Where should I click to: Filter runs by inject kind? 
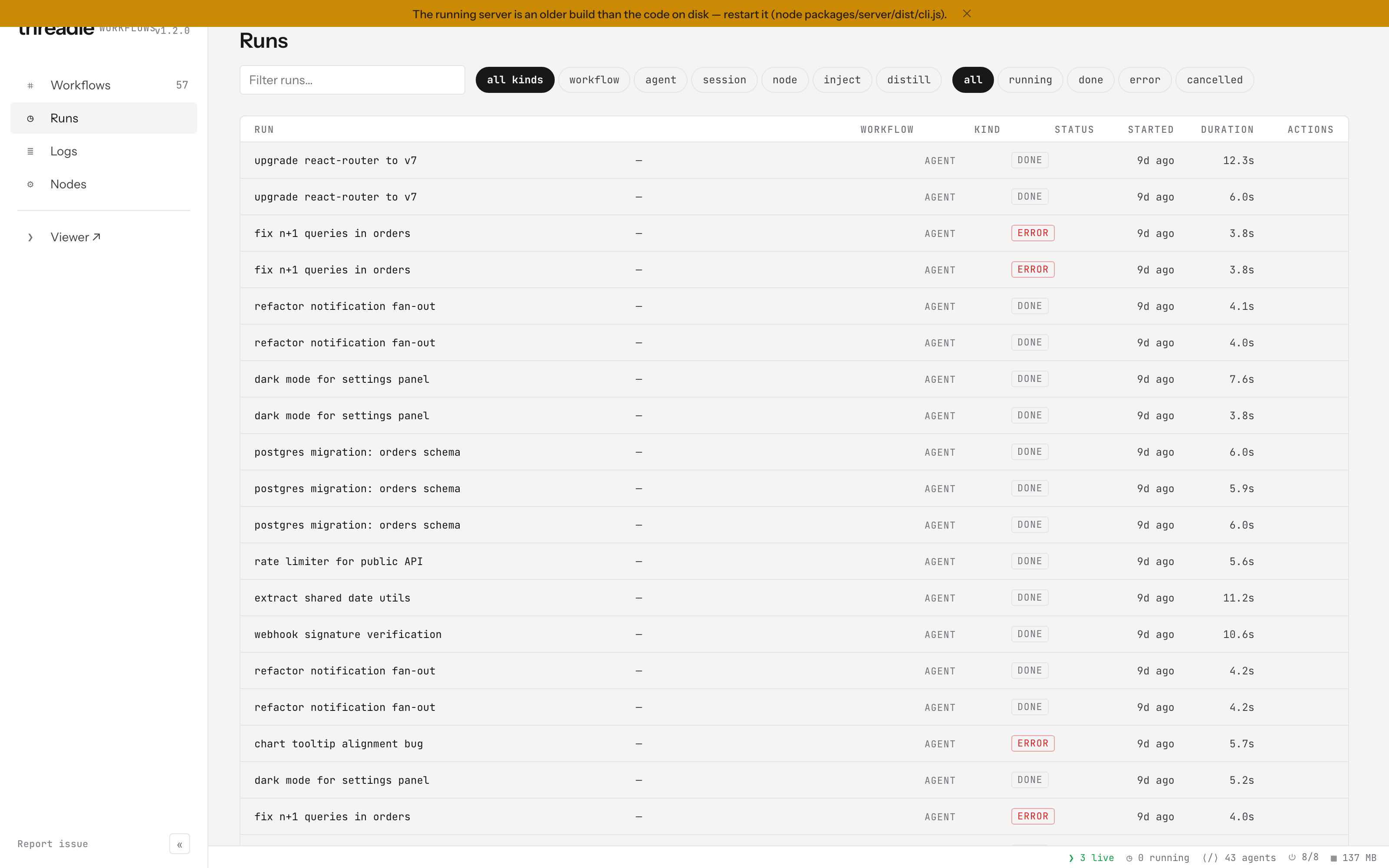tap(842, 80)
